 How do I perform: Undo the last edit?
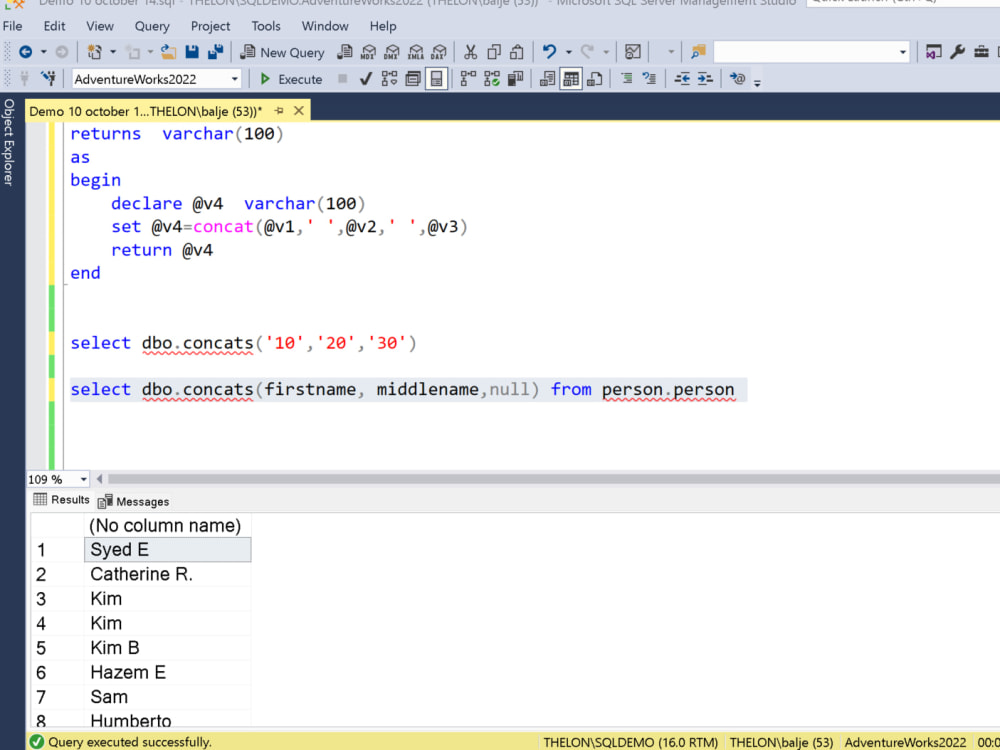(x=549, y=52)
